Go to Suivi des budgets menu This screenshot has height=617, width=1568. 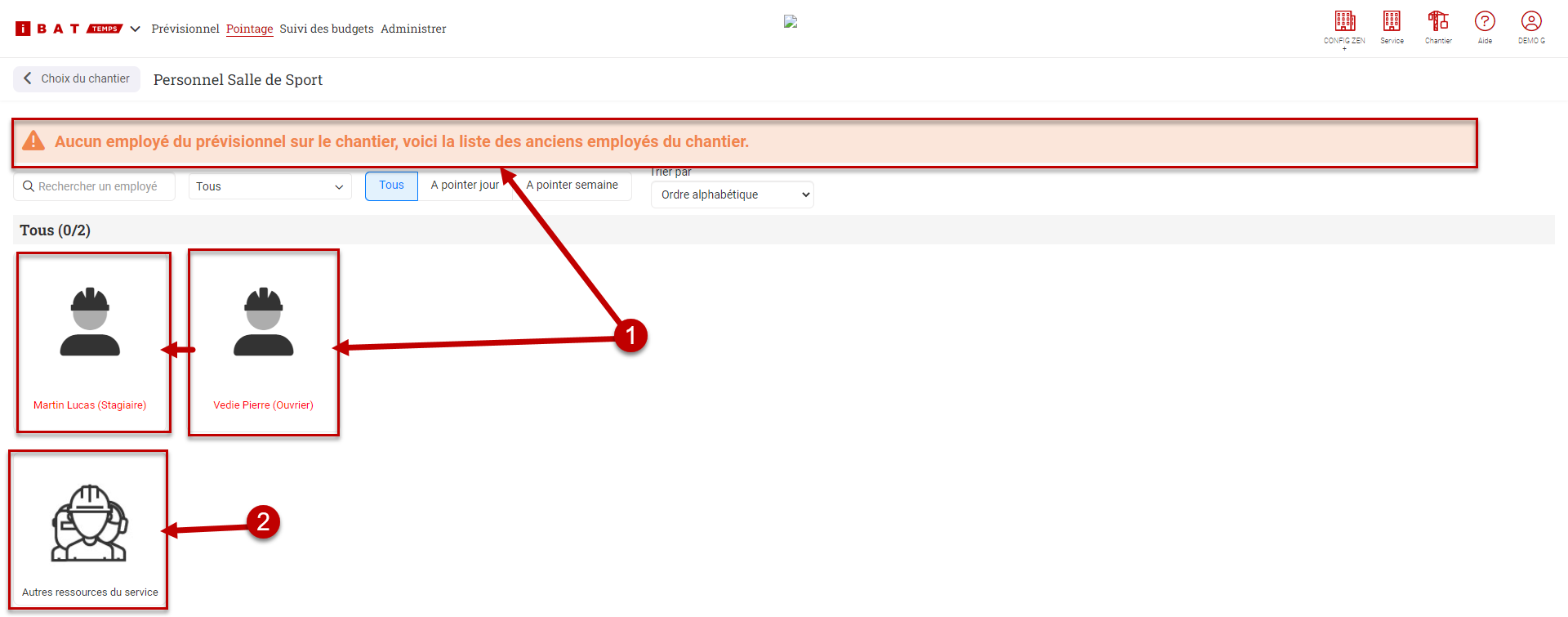click(327, 29)
